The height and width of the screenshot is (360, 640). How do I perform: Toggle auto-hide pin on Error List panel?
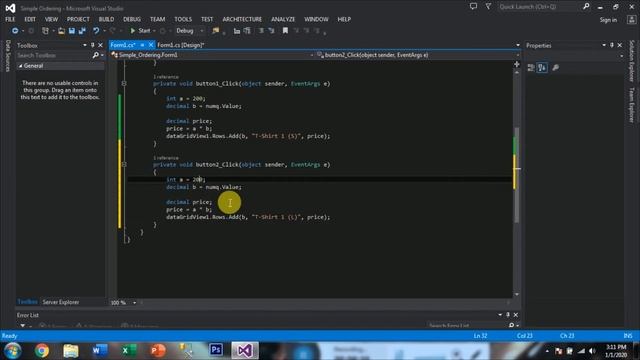point(508,315)
